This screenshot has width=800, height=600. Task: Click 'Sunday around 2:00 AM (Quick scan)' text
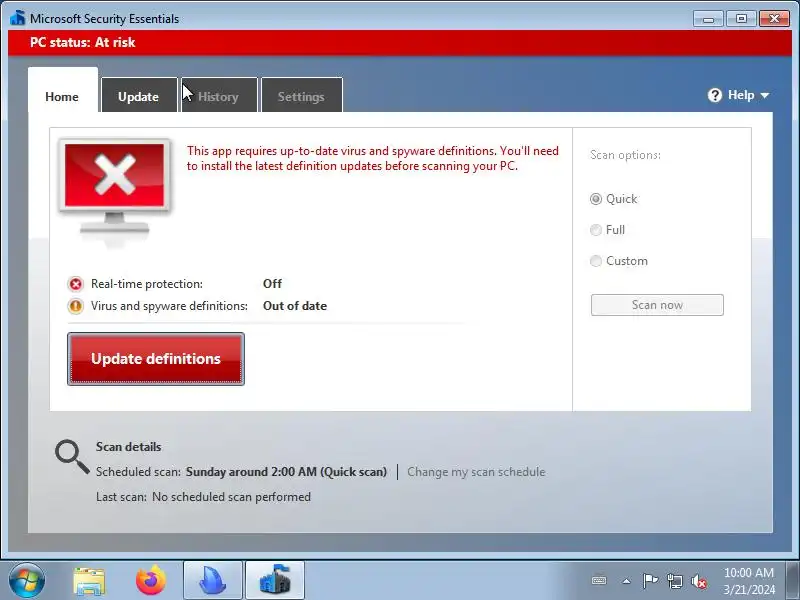point(286,472)
